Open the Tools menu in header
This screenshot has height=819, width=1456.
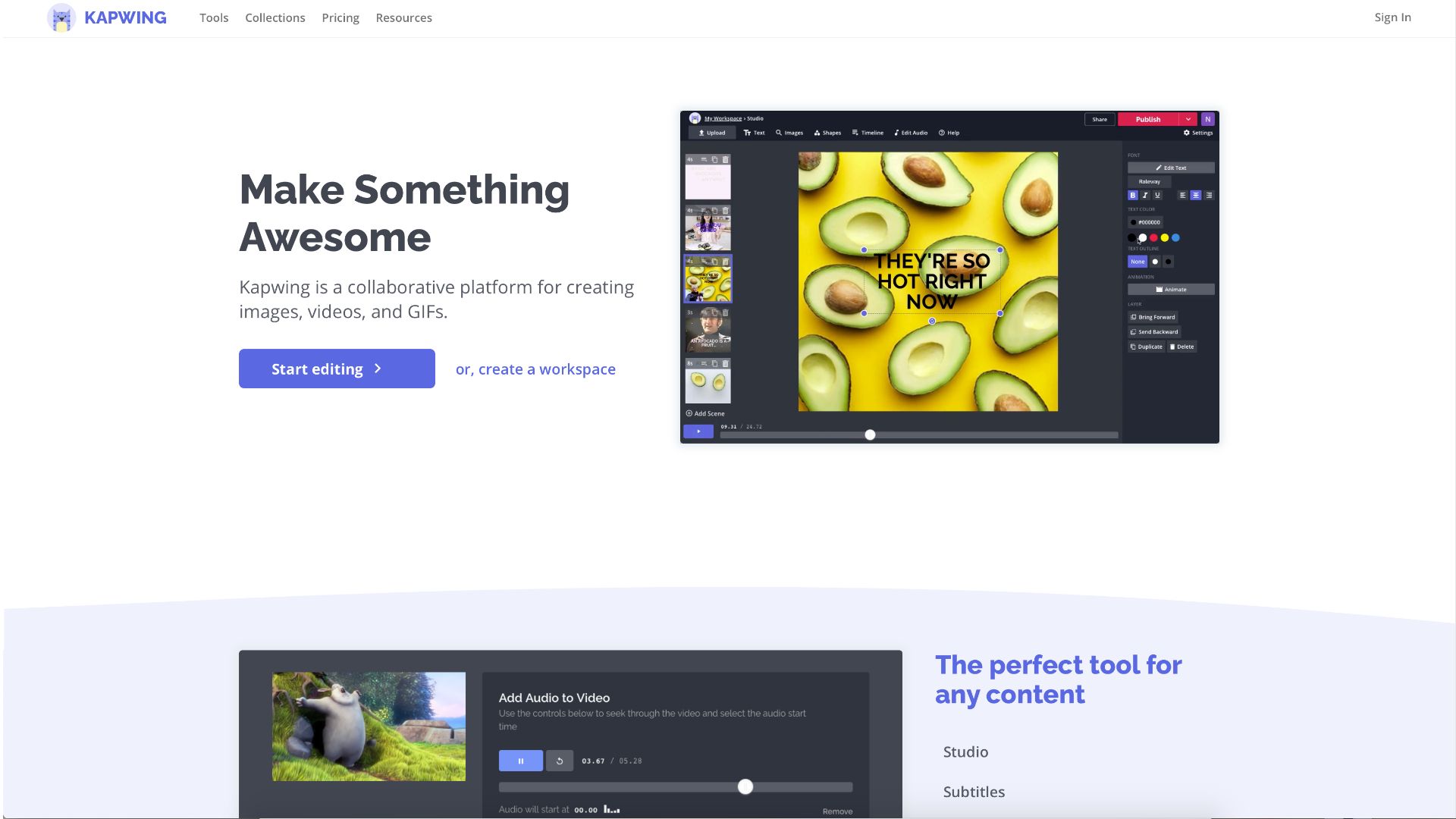[214, 17]
